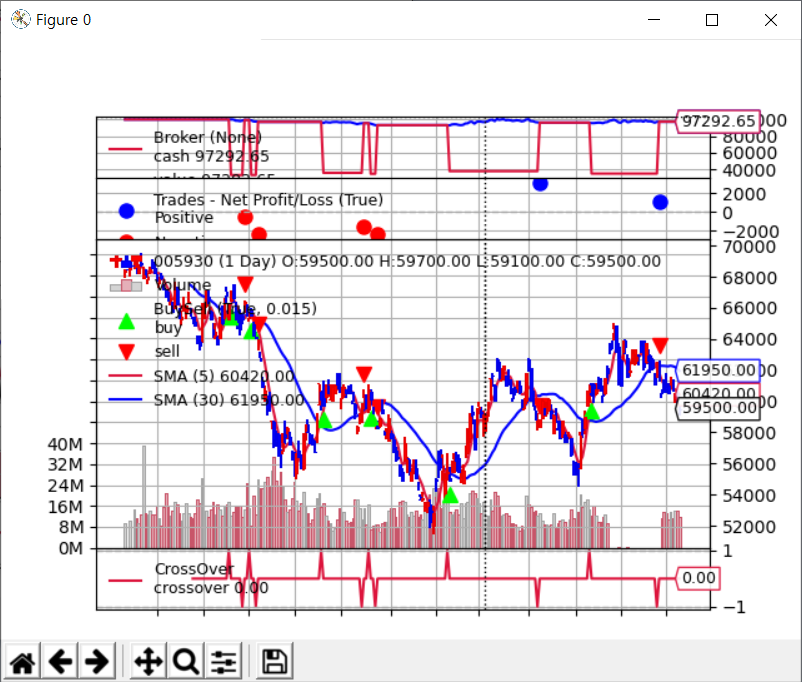Go forward to next view arrow
Image resolution: width=802 pixels, height=682 pixels.
point(97,662)
